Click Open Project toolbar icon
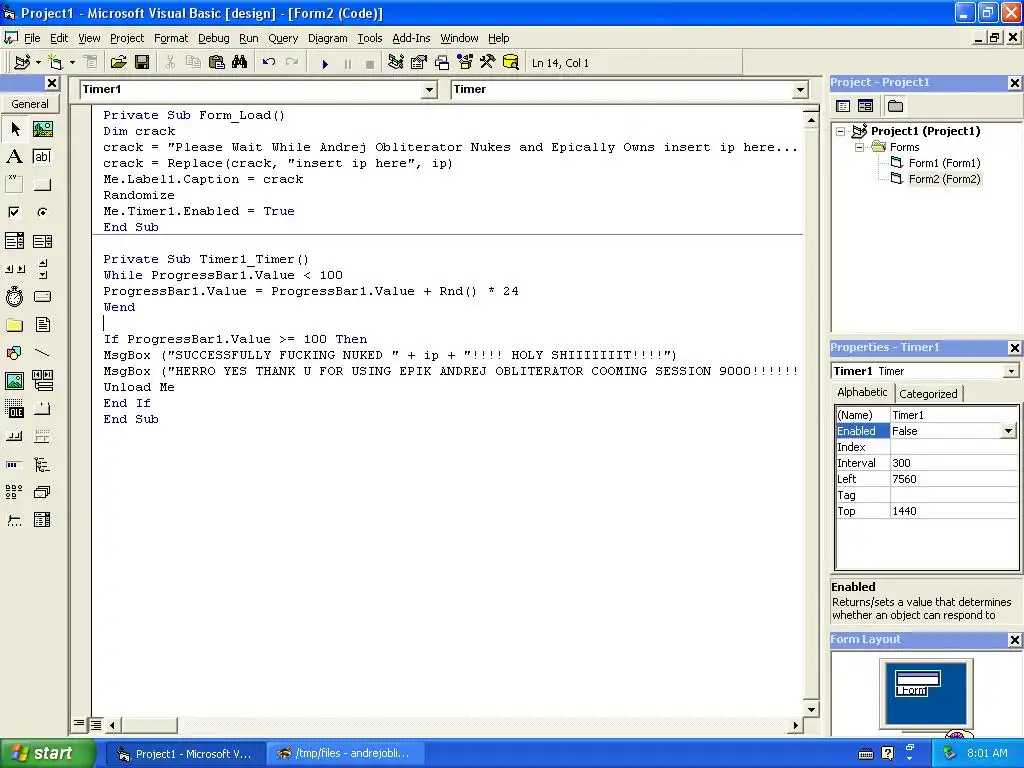The height and width of the screenshot is (768, 1024). (x=118, y=63)
